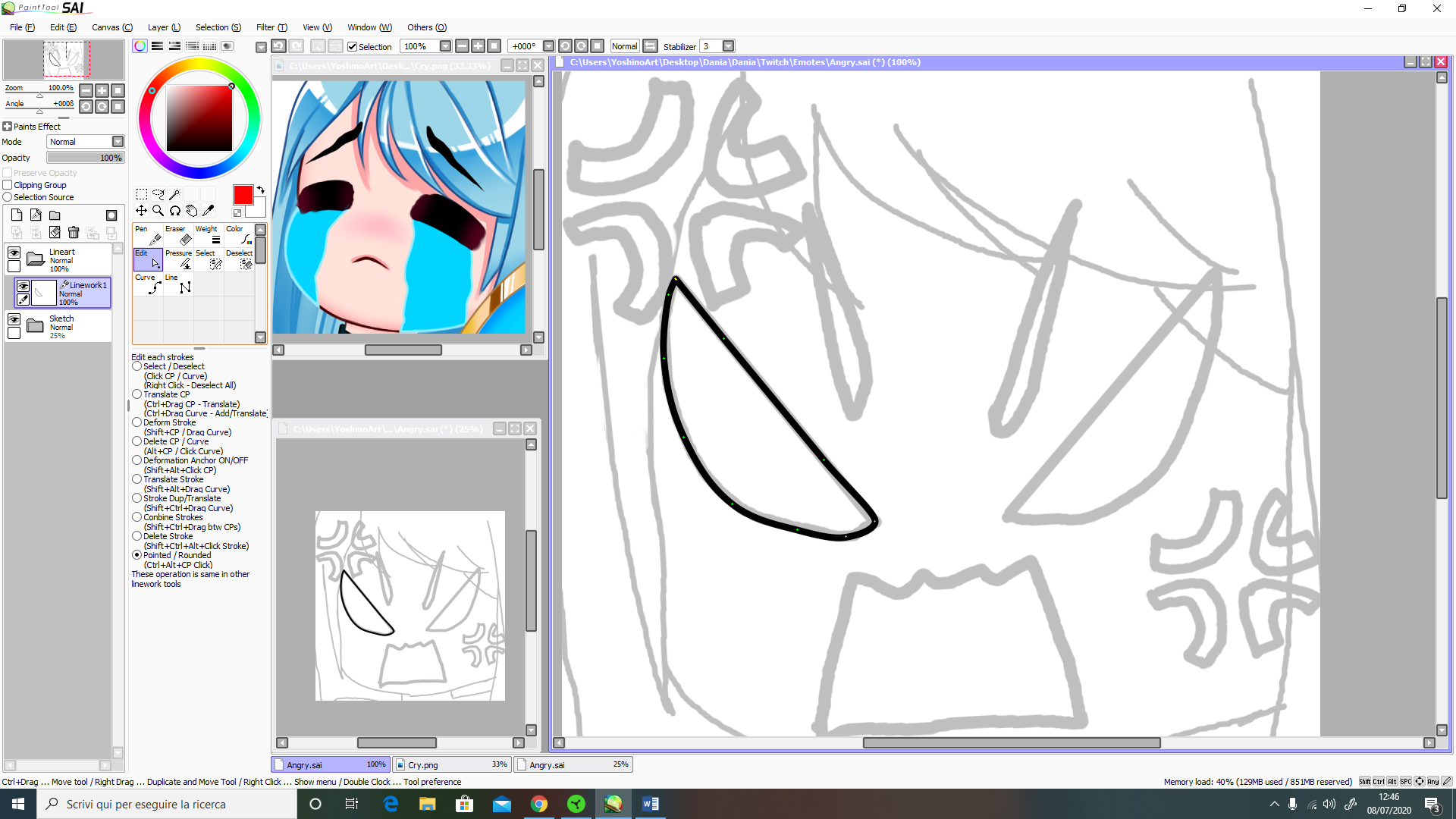Image resolution: width=1456 pixels, height=819 pixels.
Task: Create a new layer folder
Action: (55, 215)
